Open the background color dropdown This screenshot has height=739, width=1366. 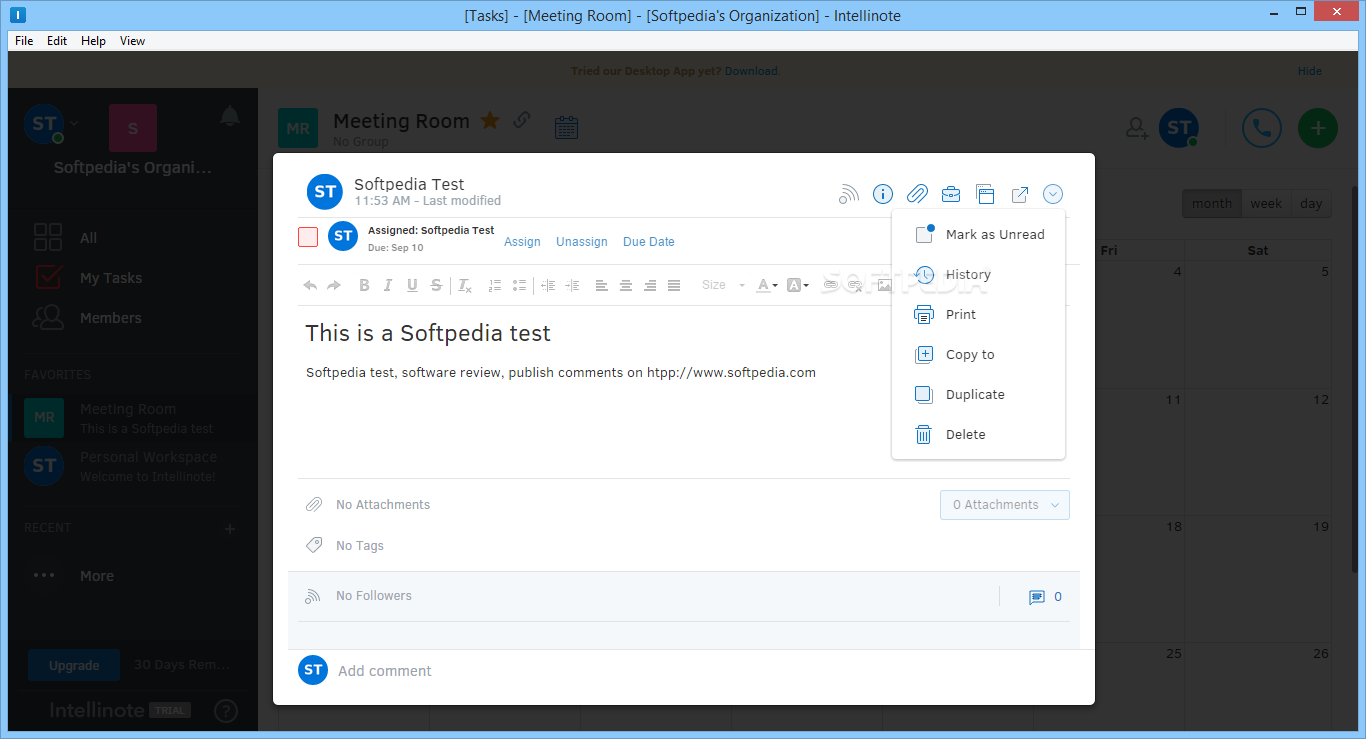pyautogui.click(x=798, y=285)
